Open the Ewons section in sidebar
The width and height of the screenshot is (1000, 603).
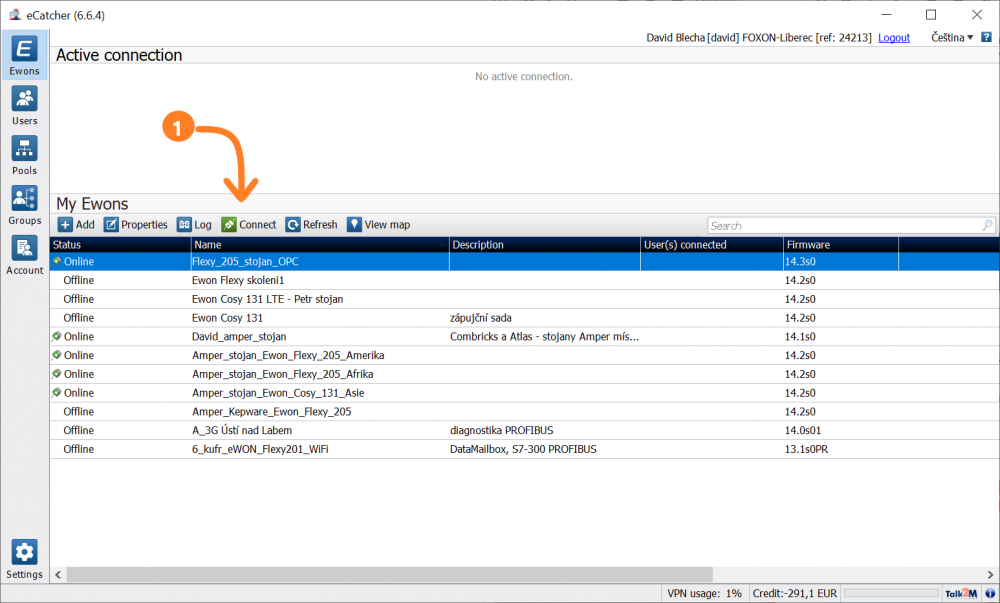click(x=24, y=55)
